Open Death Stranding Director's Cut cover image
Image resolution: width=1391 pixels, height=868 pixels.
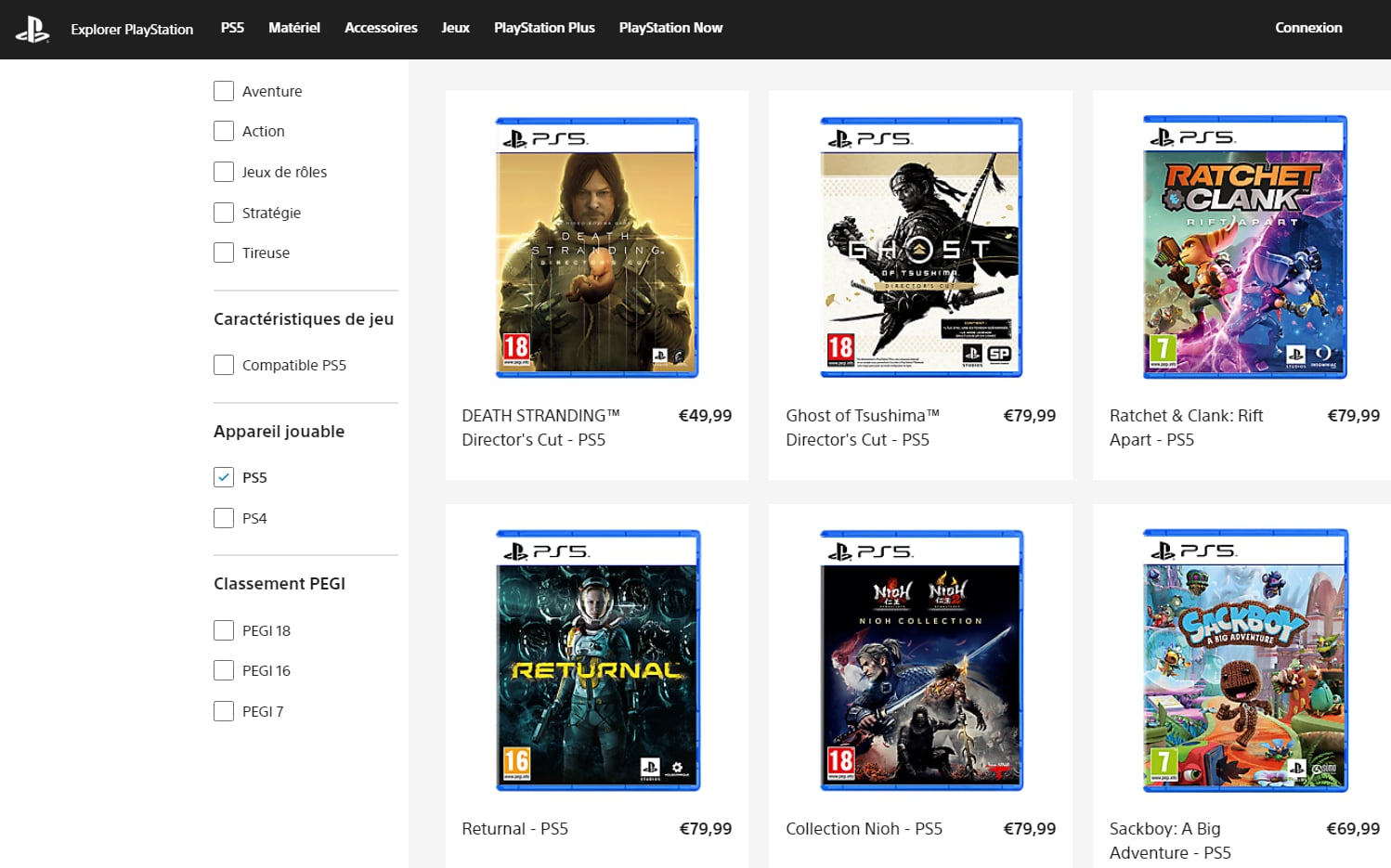click(x=597, y=248)
